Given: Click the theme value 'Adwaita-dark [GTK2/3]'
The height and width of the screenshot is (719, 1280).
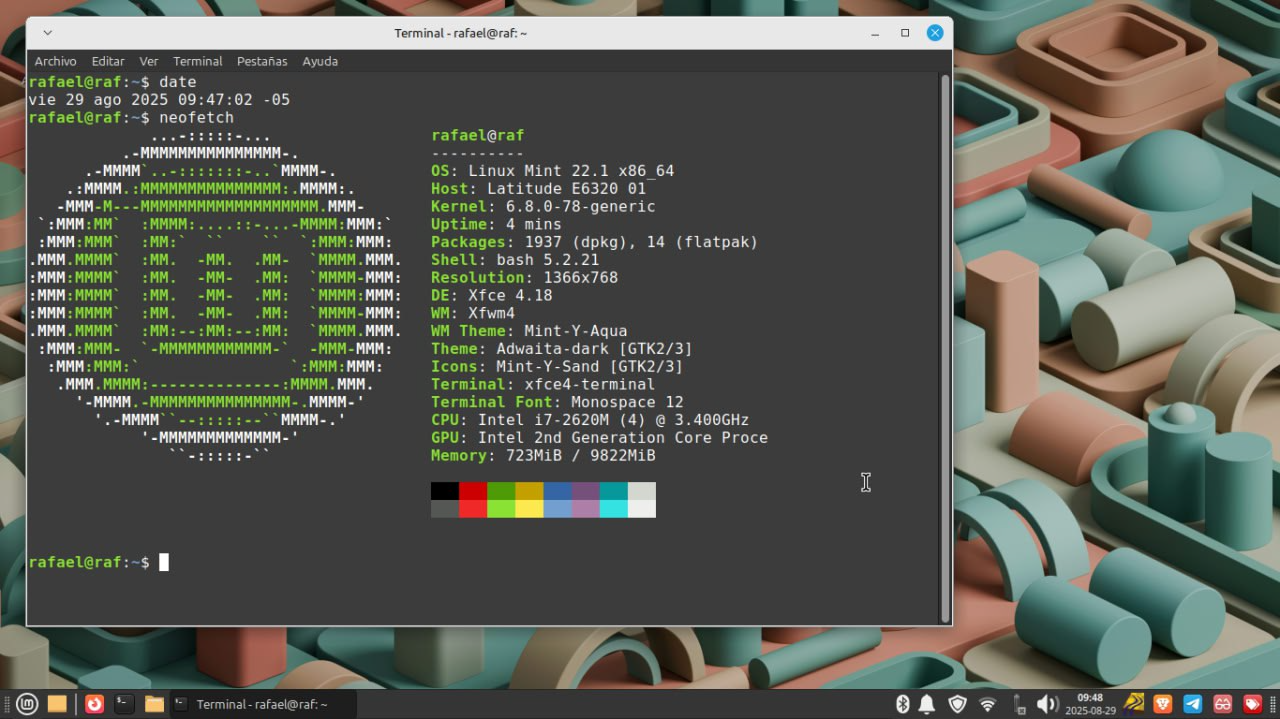Looking at the screenshot, I should pos(594,349).
